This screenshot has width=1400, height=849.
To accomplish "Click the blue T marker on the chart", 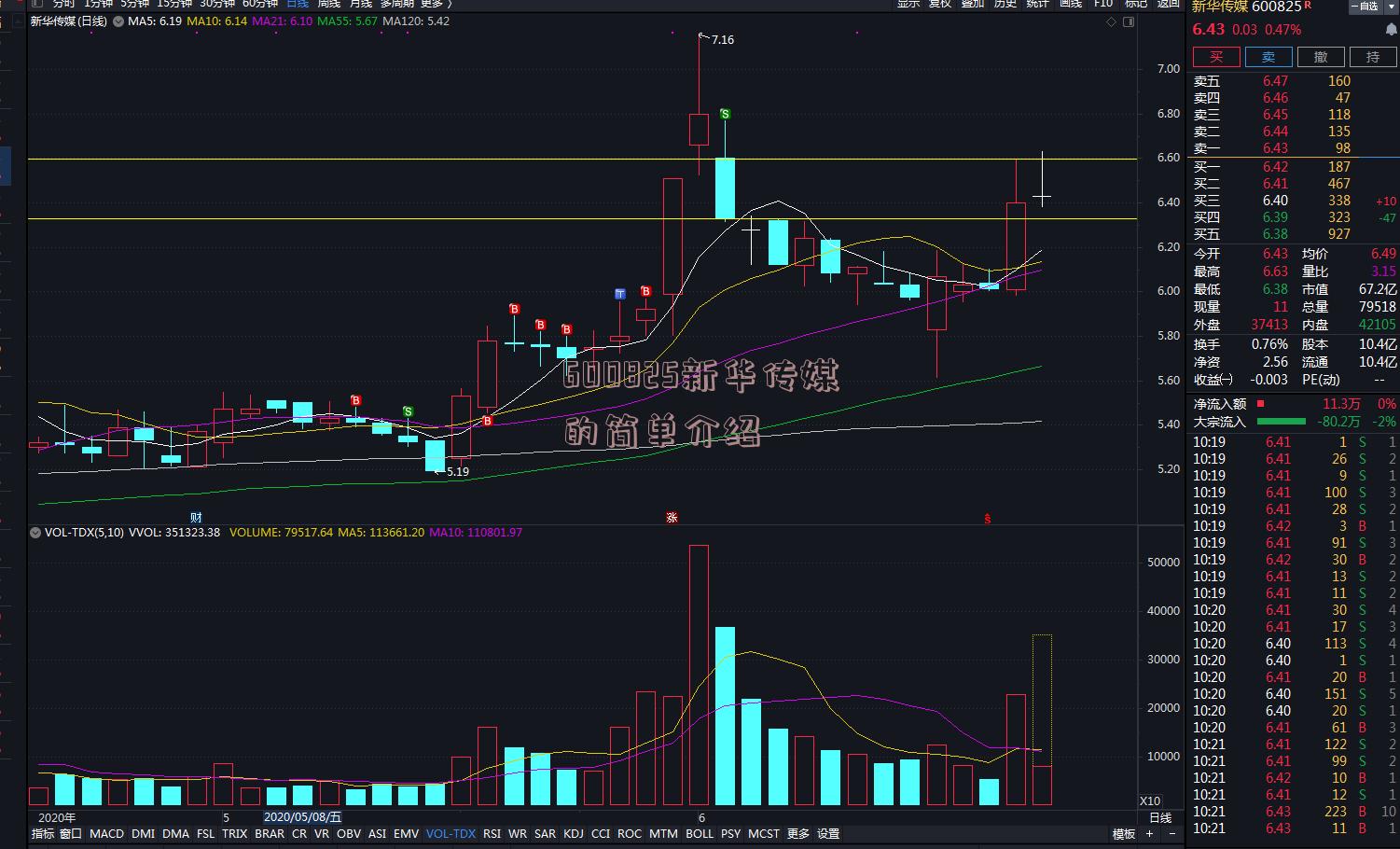I will pos(619,294).
